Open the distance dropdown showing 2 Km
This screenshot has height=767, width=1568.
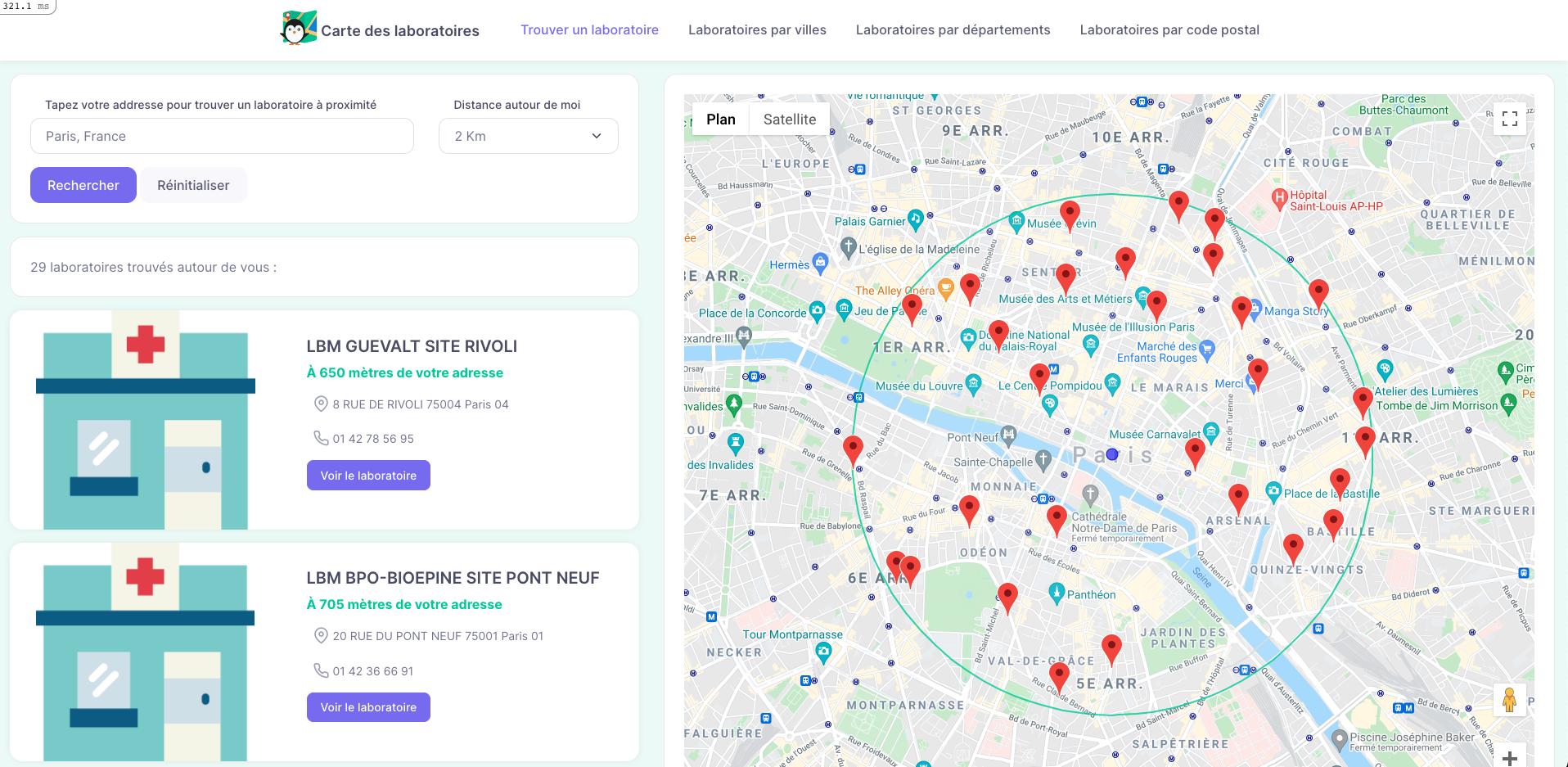(528, 136)
